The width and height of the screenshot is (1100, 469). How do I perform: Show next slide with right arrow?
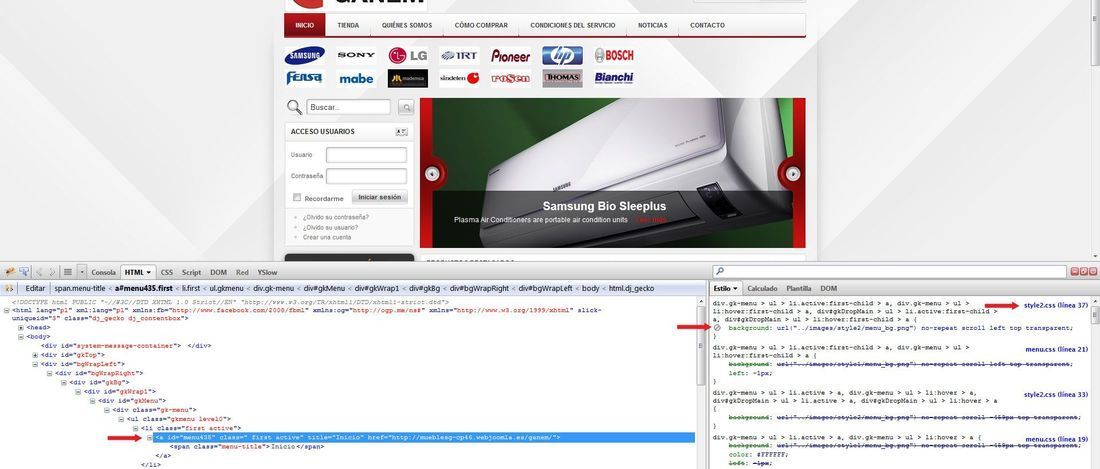(x=793, y=173)
